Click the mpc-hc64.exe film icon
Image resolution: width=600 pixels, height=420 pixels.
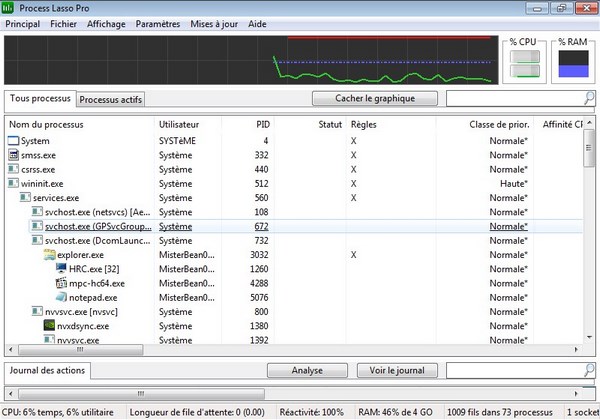tap(61, 283)
